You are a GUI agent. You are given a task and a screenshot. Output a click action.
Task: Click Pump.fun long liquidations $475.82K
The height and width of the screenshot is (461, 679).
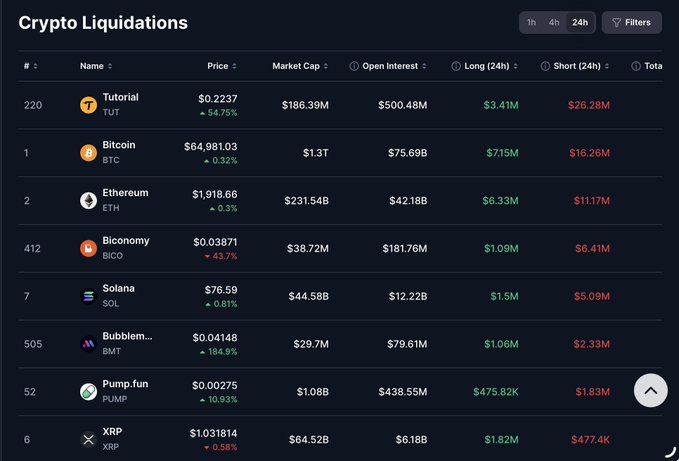coord(496,392)
